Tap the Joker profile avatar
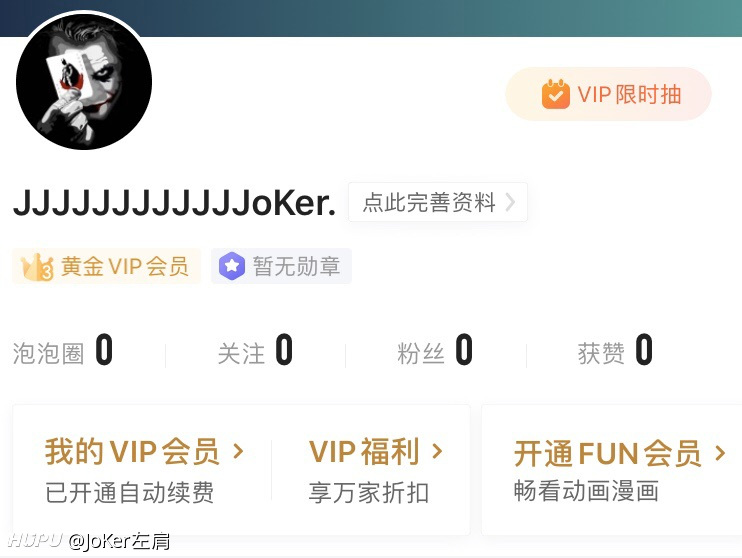This screenshot has height=558, width=742. point(84,81)
